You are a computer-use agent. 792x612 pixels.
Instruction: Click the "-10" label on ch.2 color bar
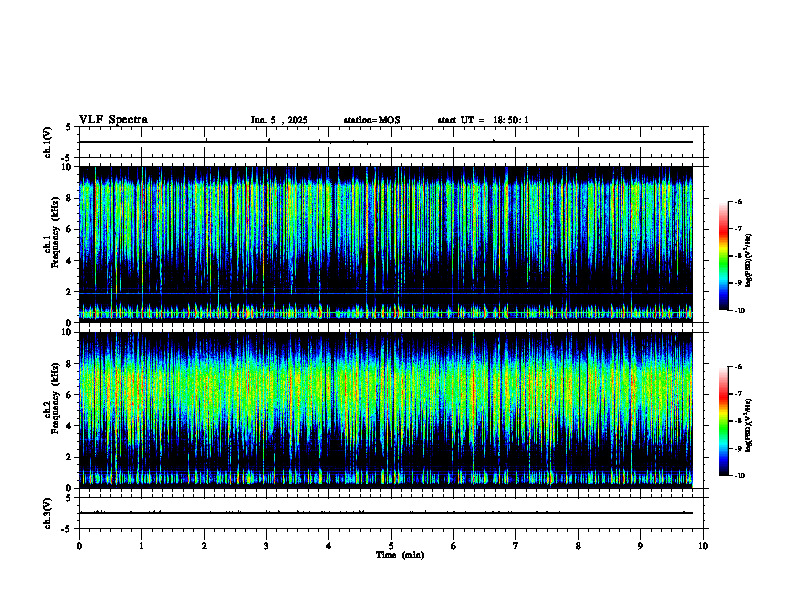coord(739,476)
